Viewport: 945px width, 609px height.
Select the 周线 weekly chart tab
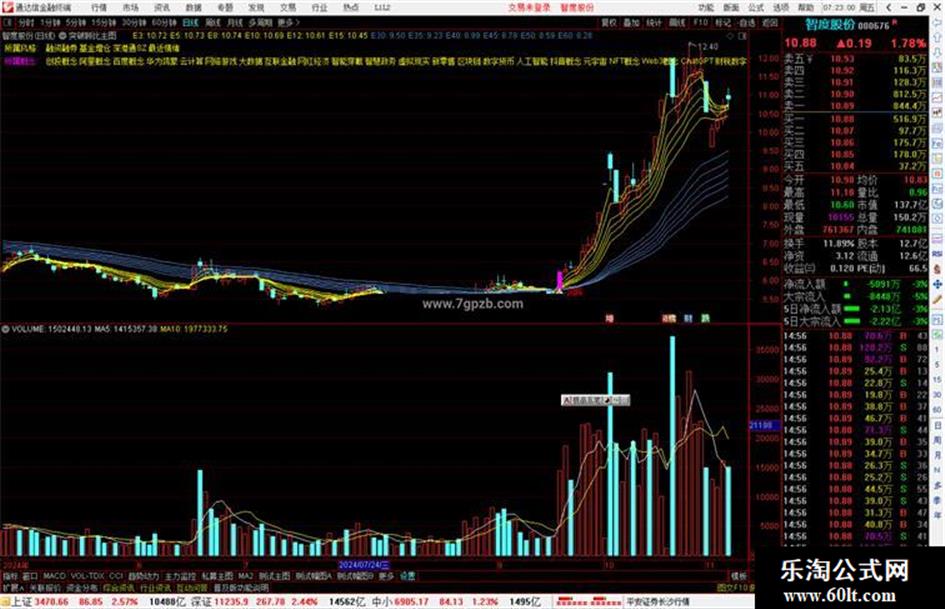point(213,22)
